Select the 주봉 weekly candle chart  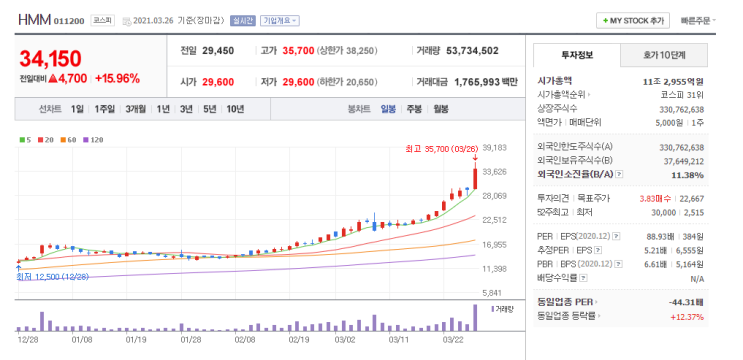(414, 109)
